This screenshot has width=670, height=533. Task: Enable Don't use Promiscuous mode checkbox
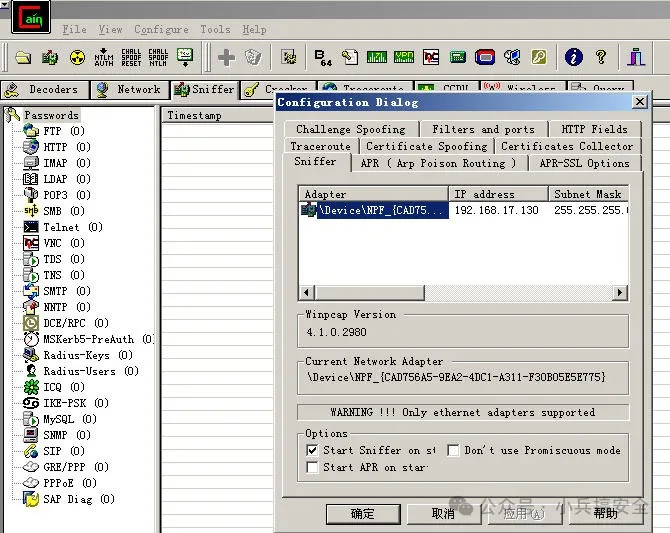(x=453, y=451)
